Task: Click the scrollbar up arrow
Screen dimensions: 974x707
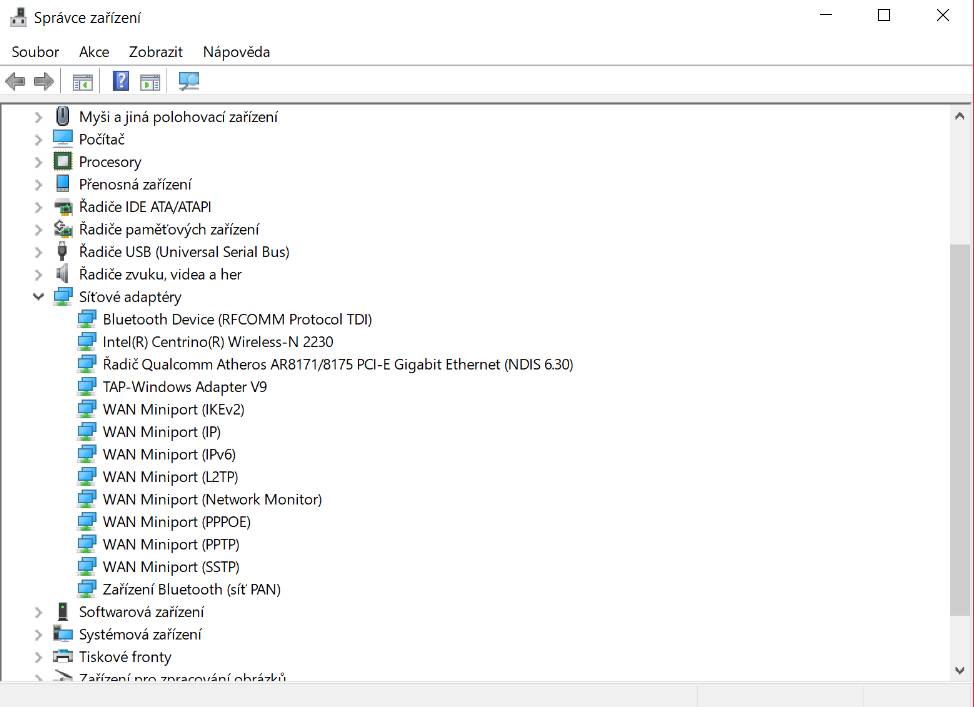Action: (960, 116)
